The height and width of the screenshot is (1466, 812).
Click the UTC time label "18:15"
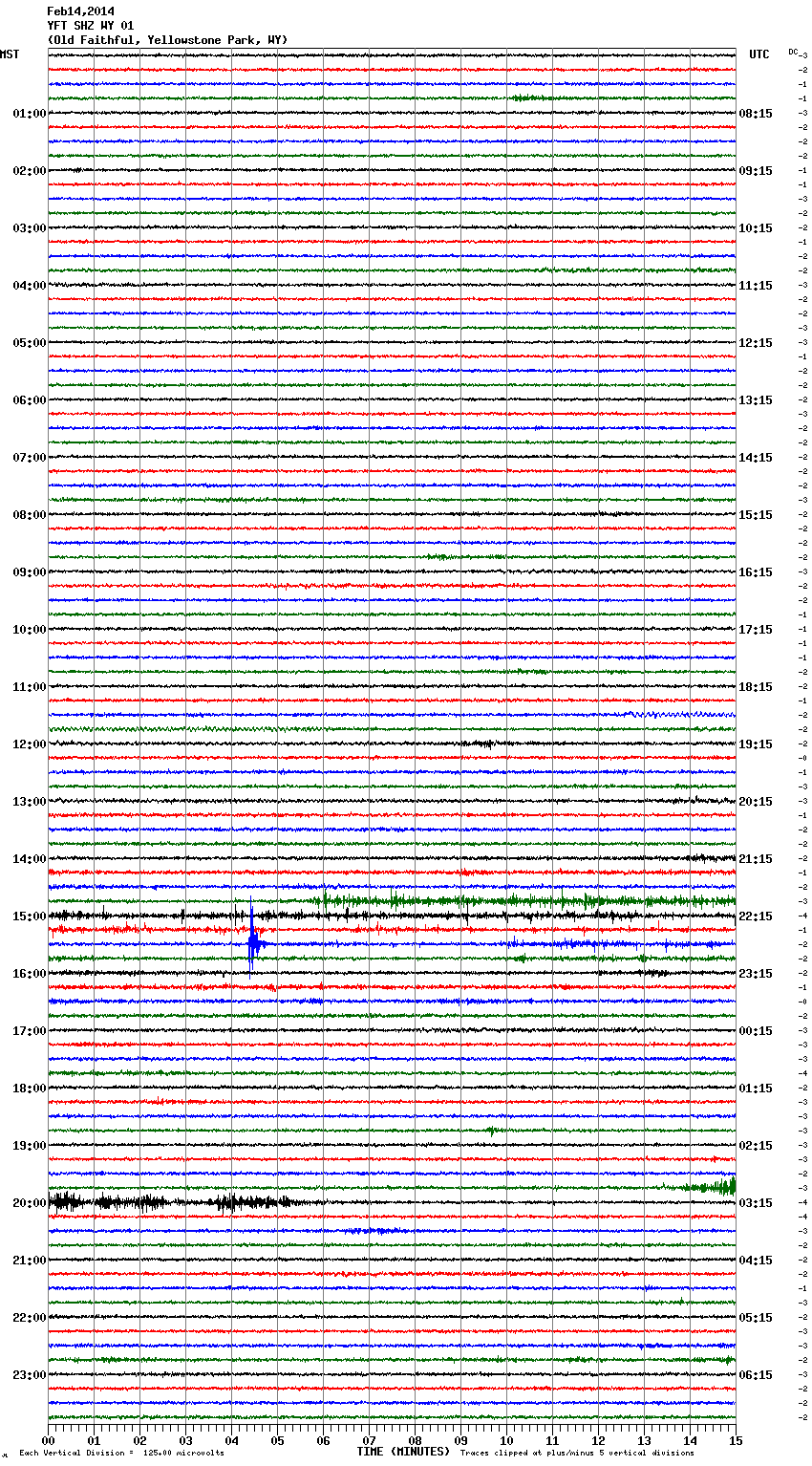coord(756,687)
